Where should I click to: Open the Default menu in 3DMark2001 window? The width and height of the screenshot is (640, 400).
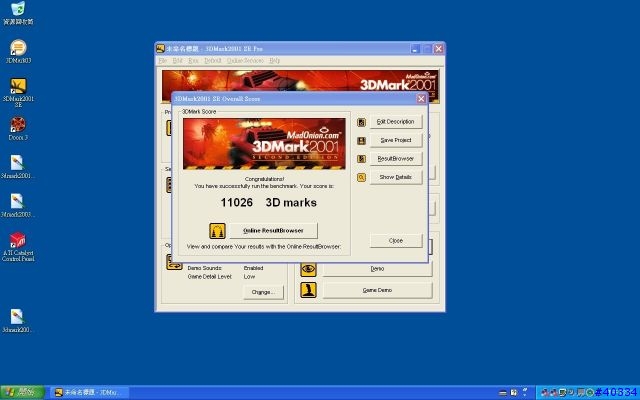tap(213, 60)
